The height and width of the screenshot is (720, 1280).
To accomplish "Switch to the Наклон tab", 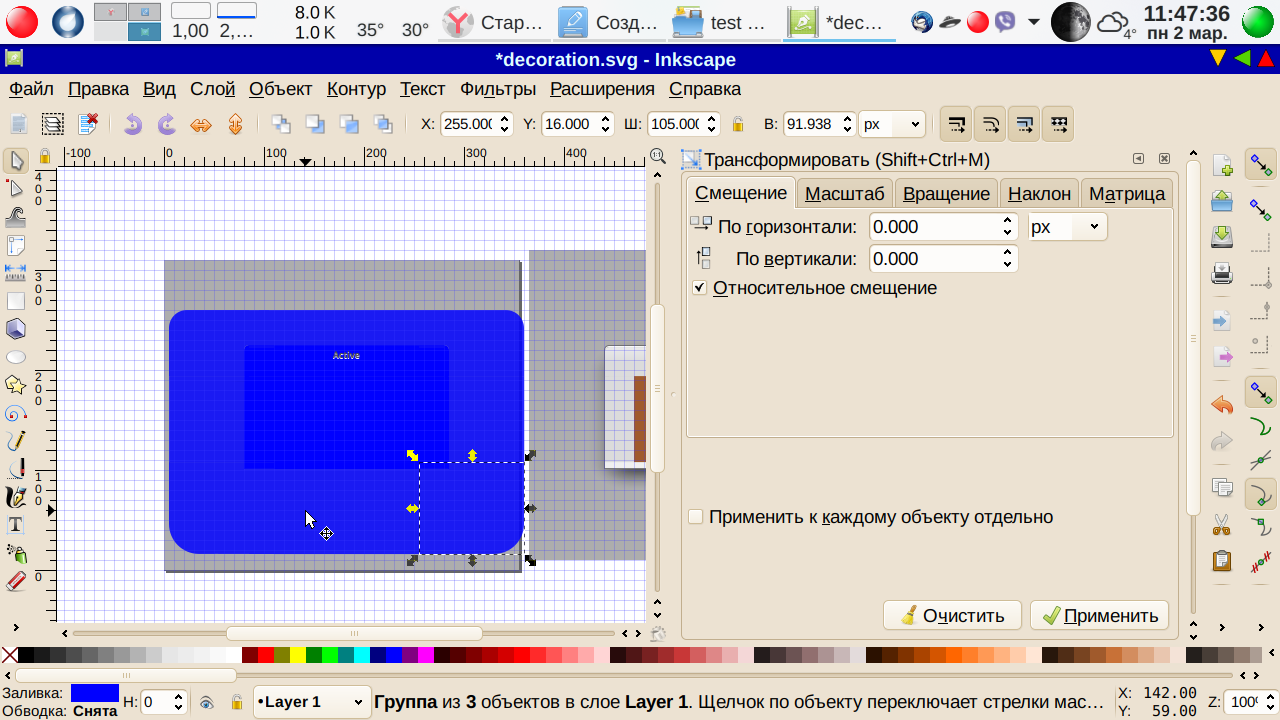I will 1039,193.
